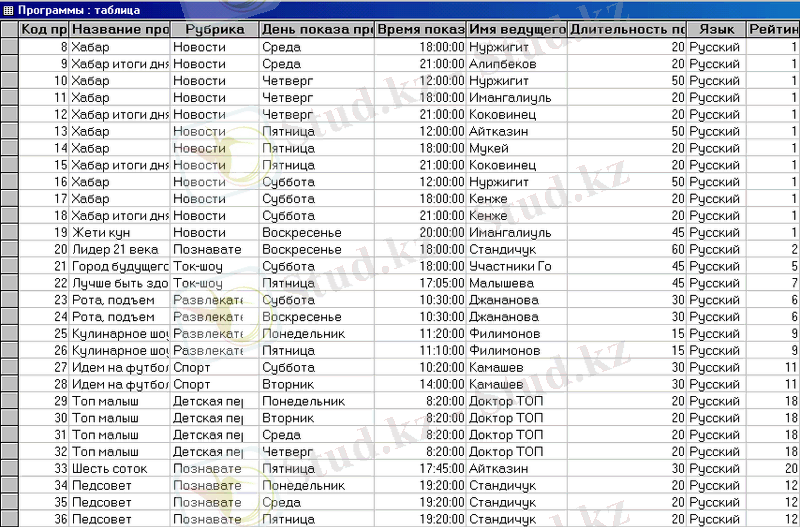Click 'Вторник' day cell in row 28
The image size is (800, 527).
coord(317,384)
